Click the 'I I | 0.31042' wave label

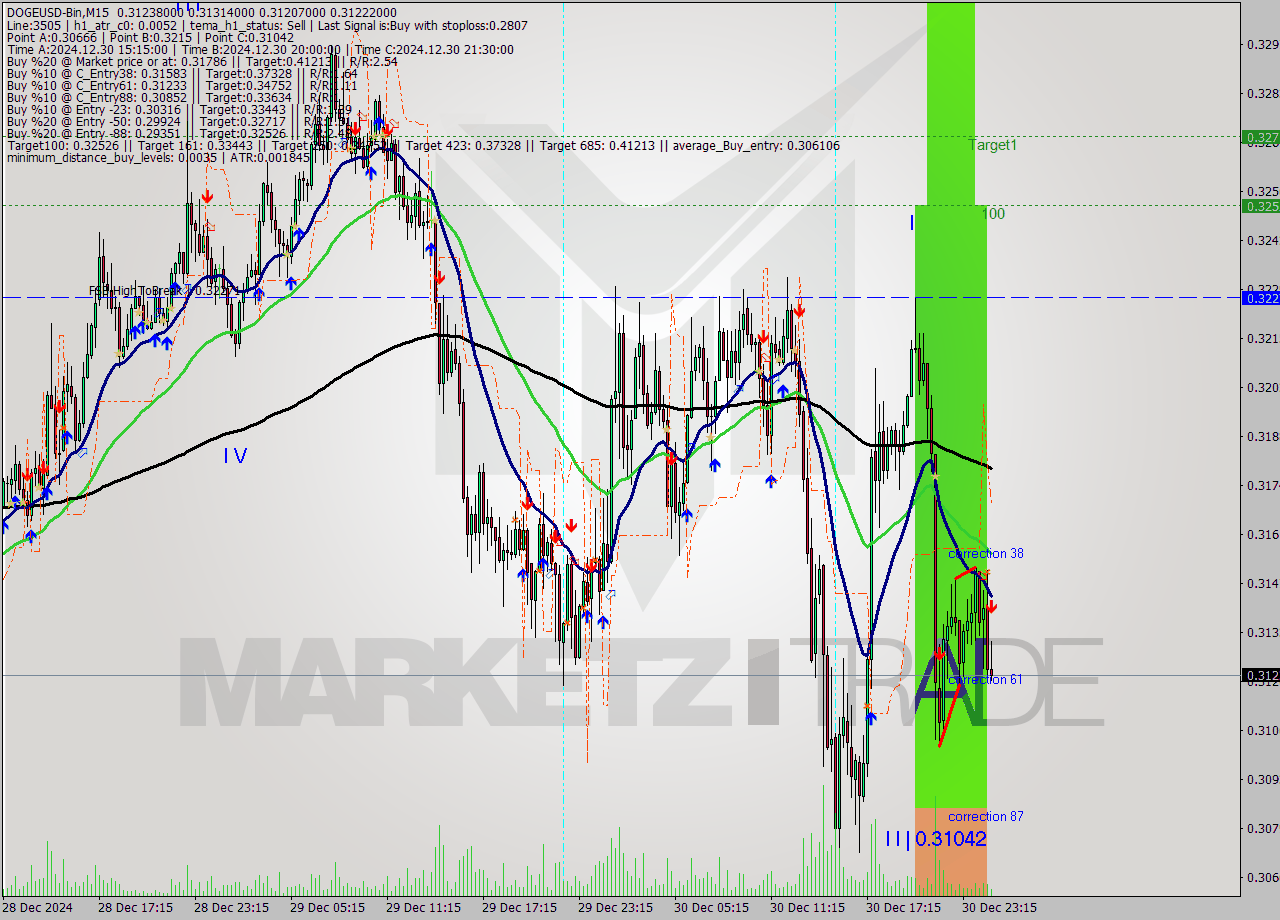[936, 839]
